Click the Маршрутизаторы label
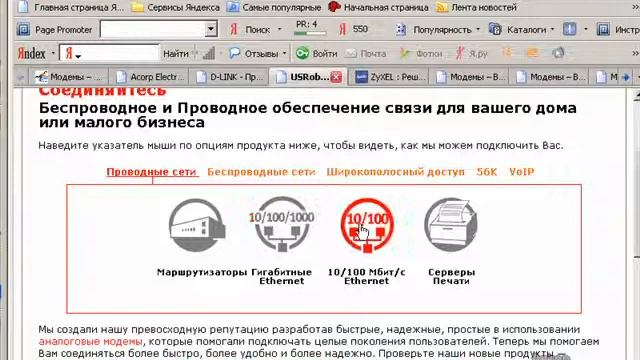640x360 pixels. click(202, 272)
